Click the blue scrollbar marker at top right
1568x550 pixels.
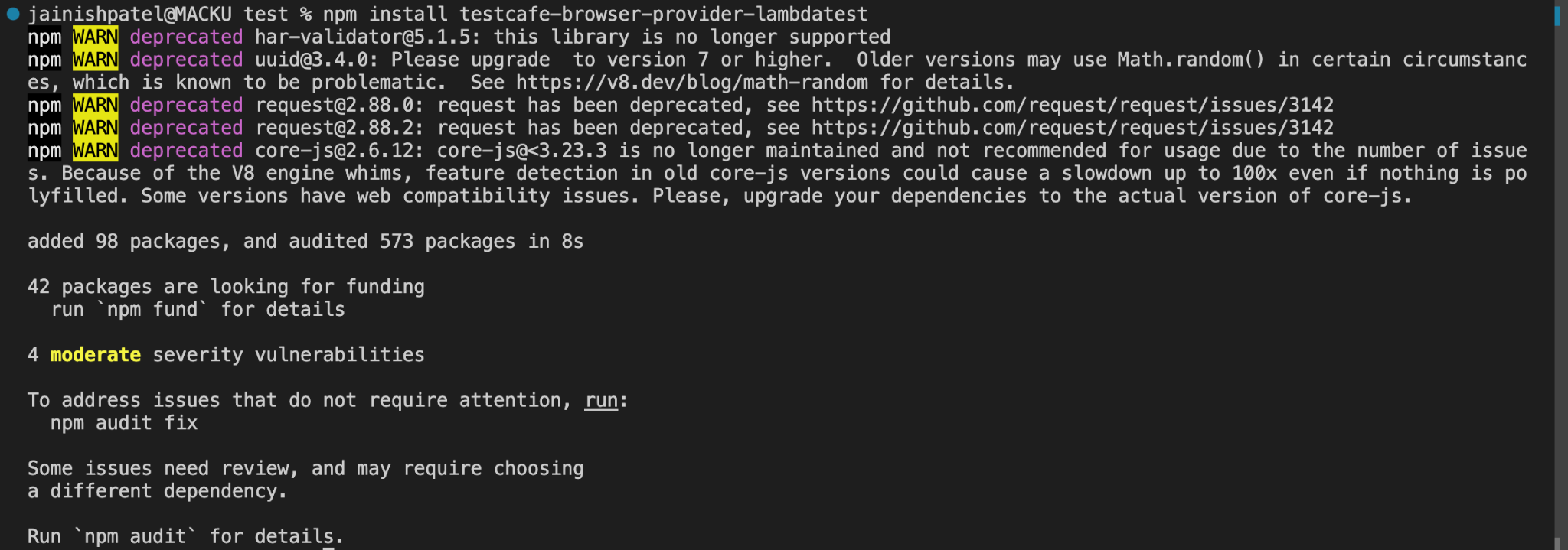click(1557, 15)
